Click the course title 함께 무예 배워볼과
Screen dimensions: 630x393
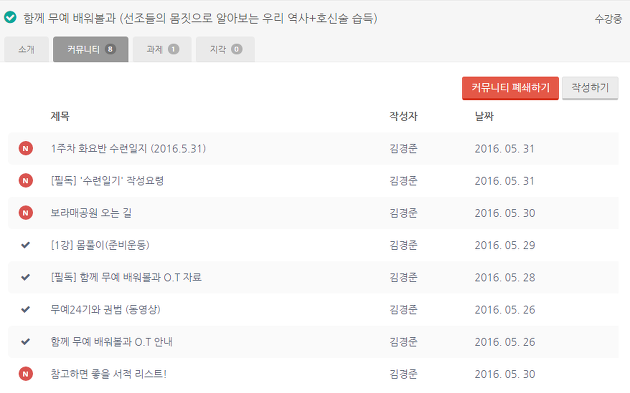point(200,18)
